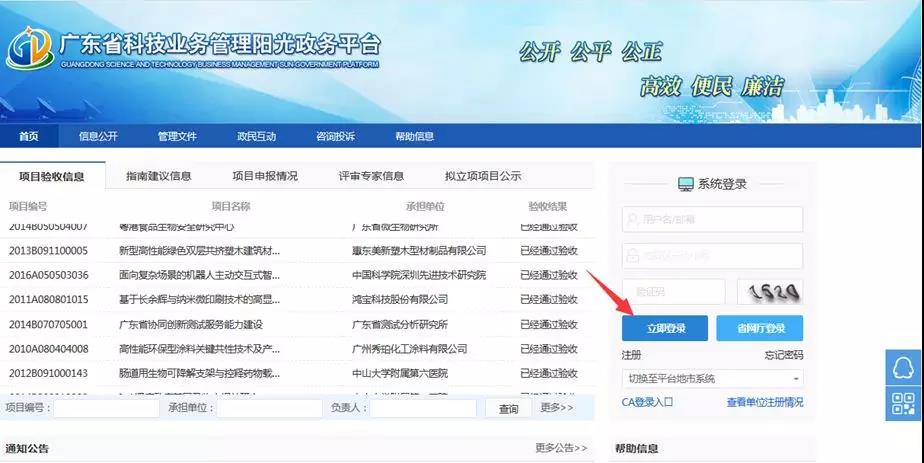Click the 项目编号 search input field
924x463 pixels.
click(x=106, y=408)
